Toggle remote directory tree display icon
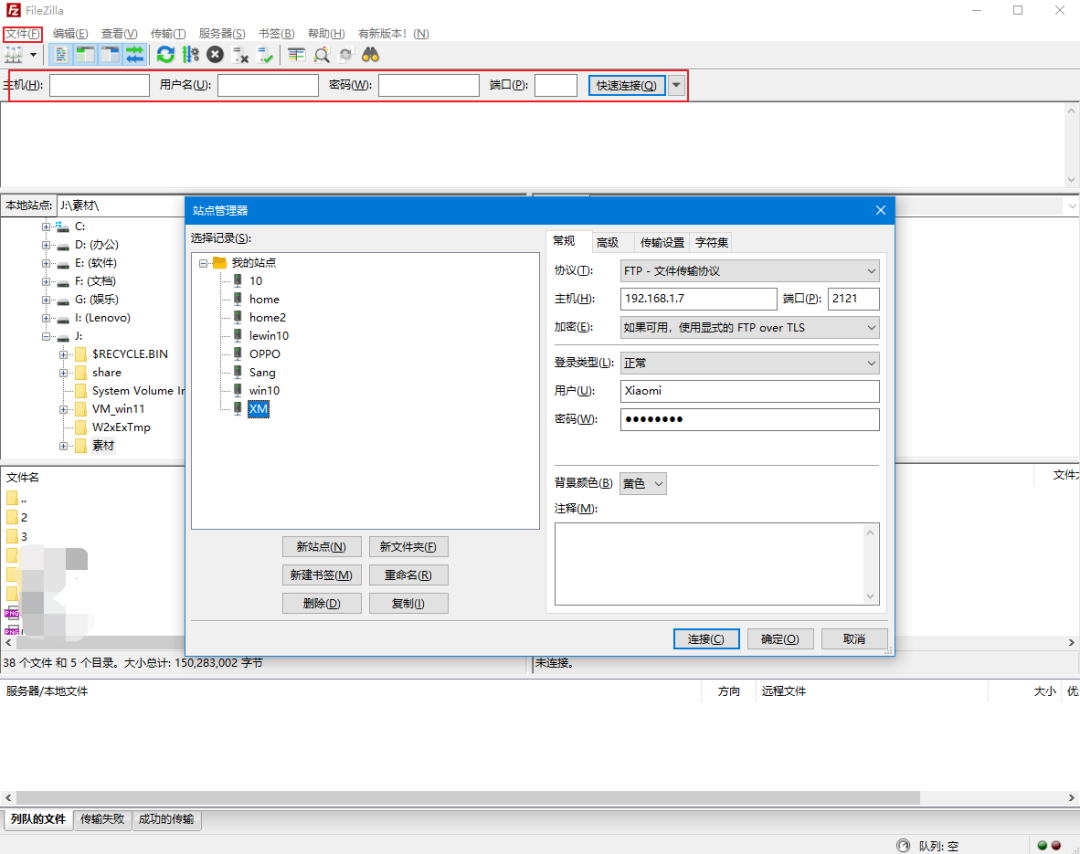The image size is (1080, 854). (110, 54)
